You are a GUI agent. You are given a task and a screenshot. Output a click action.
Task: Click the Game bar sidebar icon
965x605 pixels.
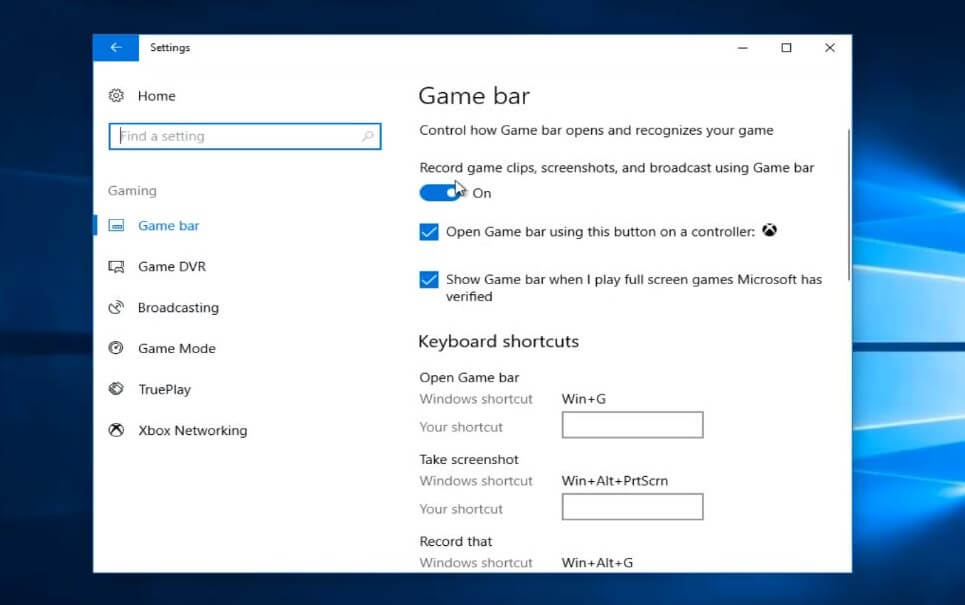point(116,226)
